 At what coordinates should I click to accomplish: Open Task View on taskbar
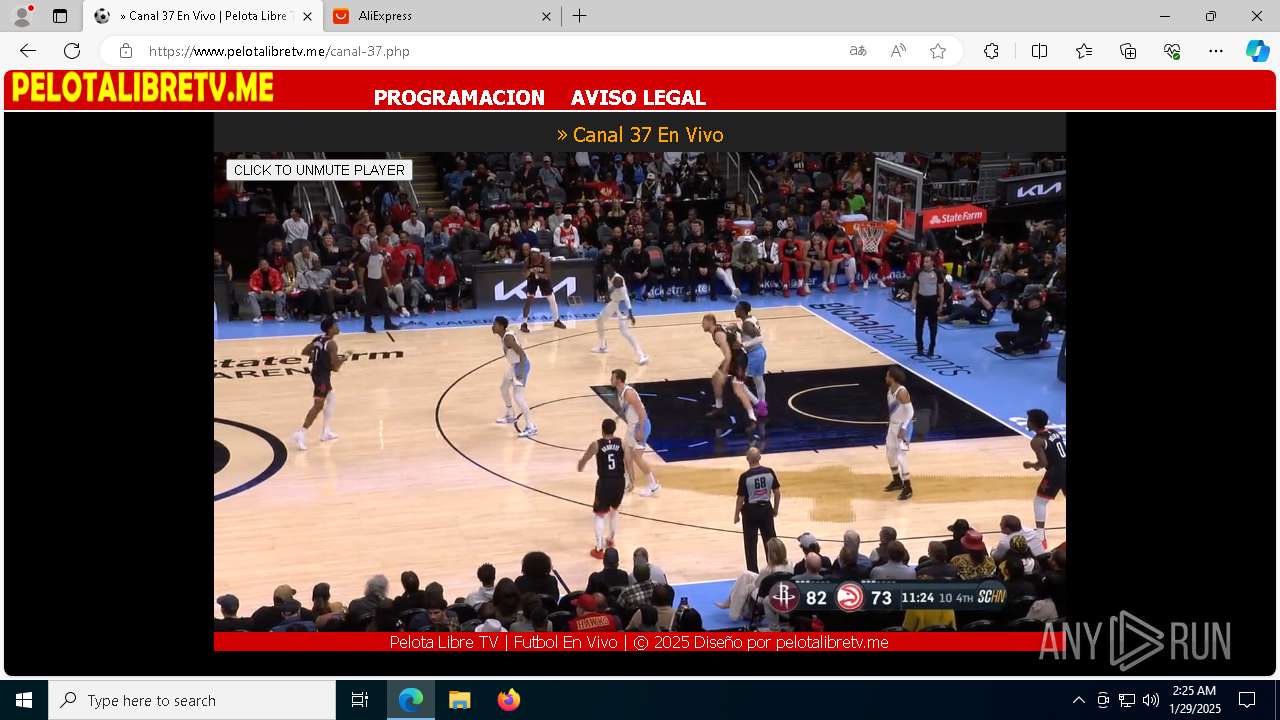point(360,700)
